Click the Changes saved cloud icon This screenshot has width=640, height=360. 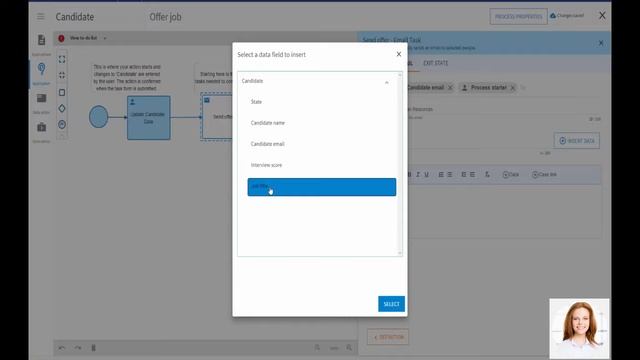[553, 16]
